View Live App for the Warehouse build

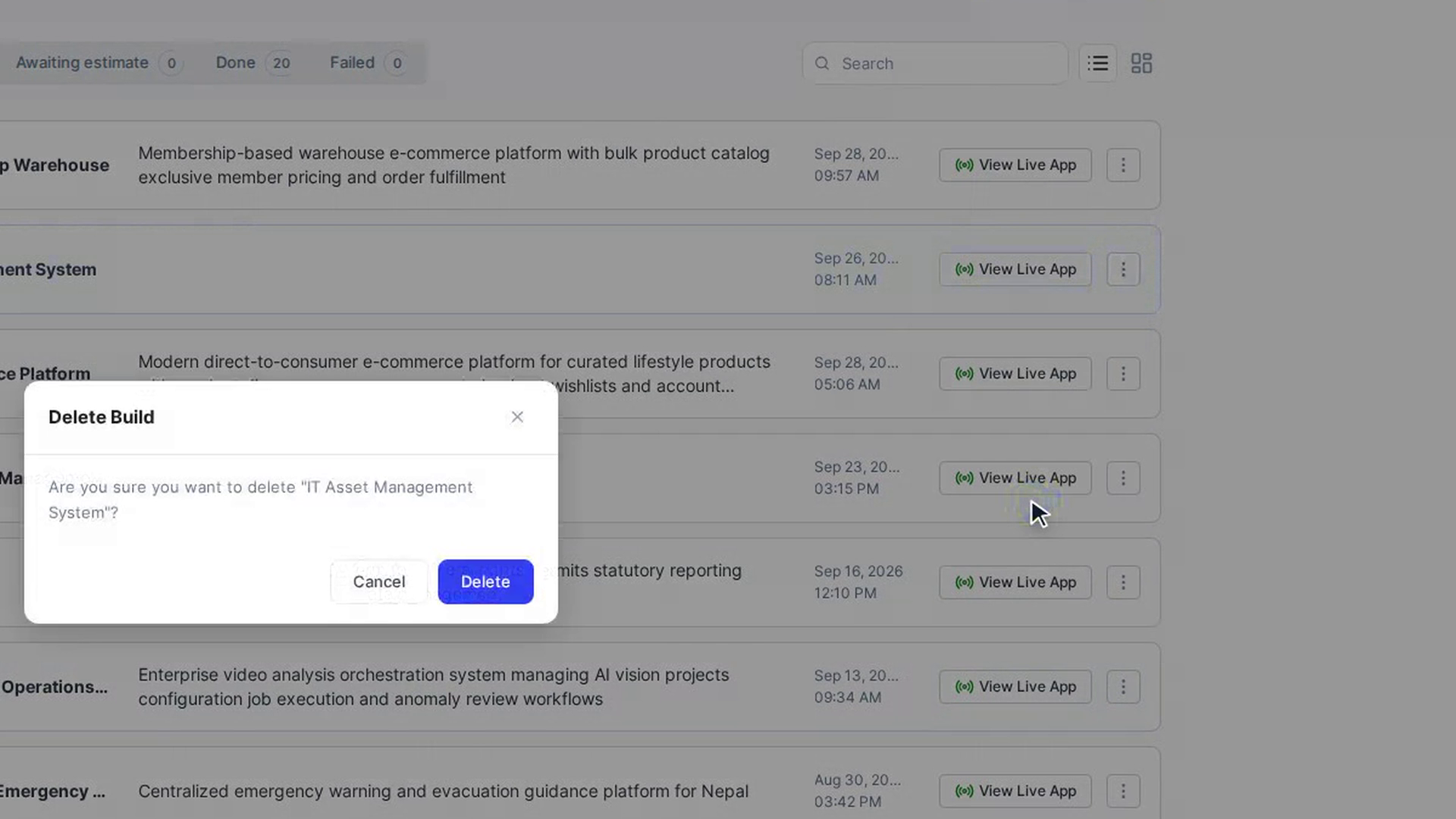click(1015, 165)
